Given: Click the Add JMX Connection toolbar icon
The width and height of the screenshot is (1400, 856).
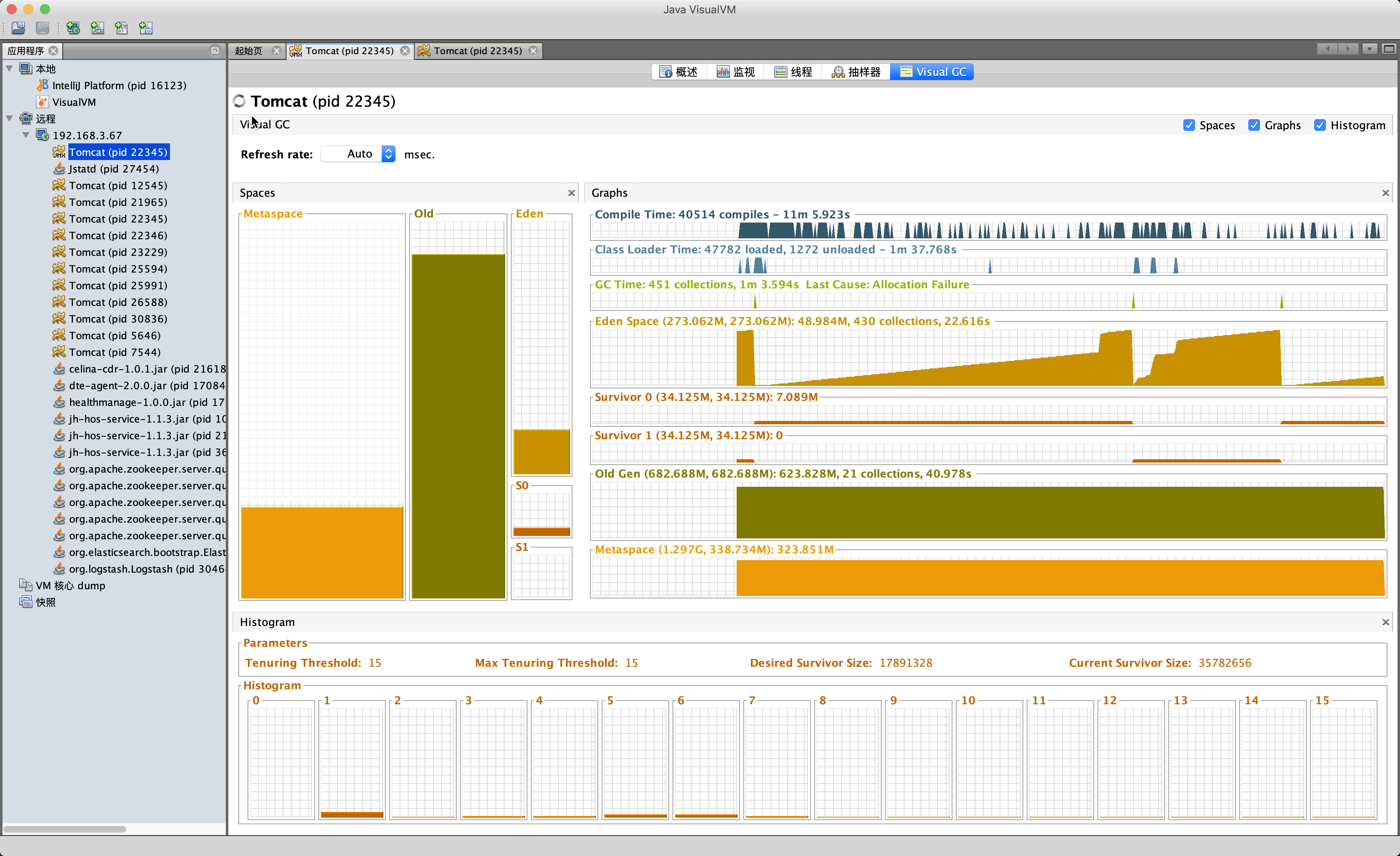Looking at the screenshot, I should (x=97, y=27).
